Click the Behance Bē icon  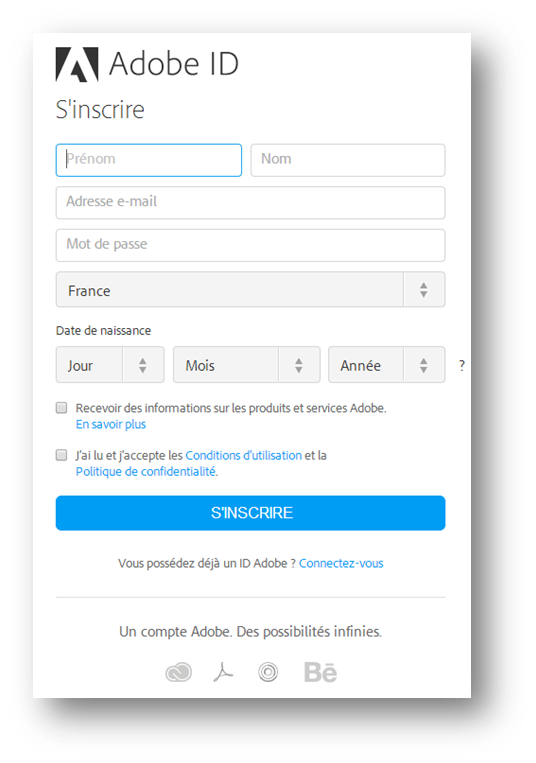click(321, 672)
